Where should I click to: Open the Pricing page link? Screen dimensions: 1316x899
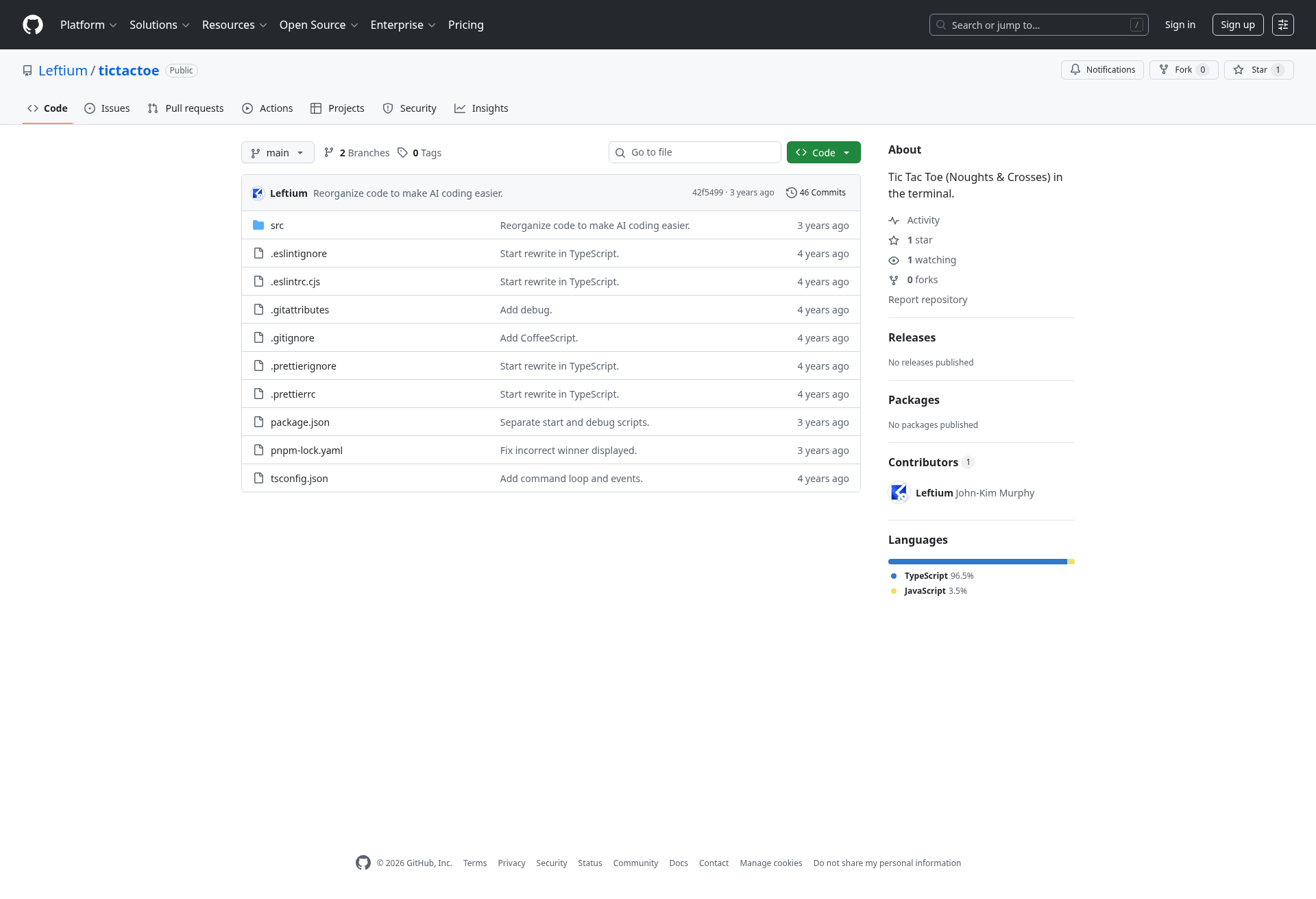tap(466, 25)
